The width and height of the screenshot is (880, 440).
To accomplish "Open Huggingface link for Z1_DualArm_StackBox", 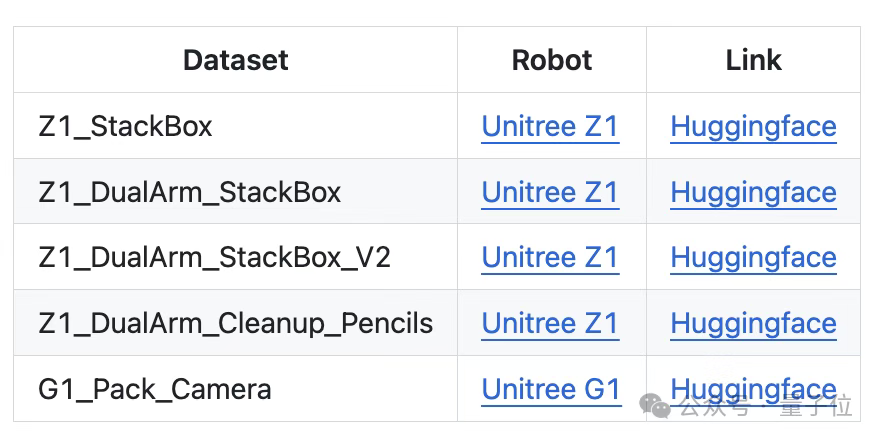I will 753,192.
